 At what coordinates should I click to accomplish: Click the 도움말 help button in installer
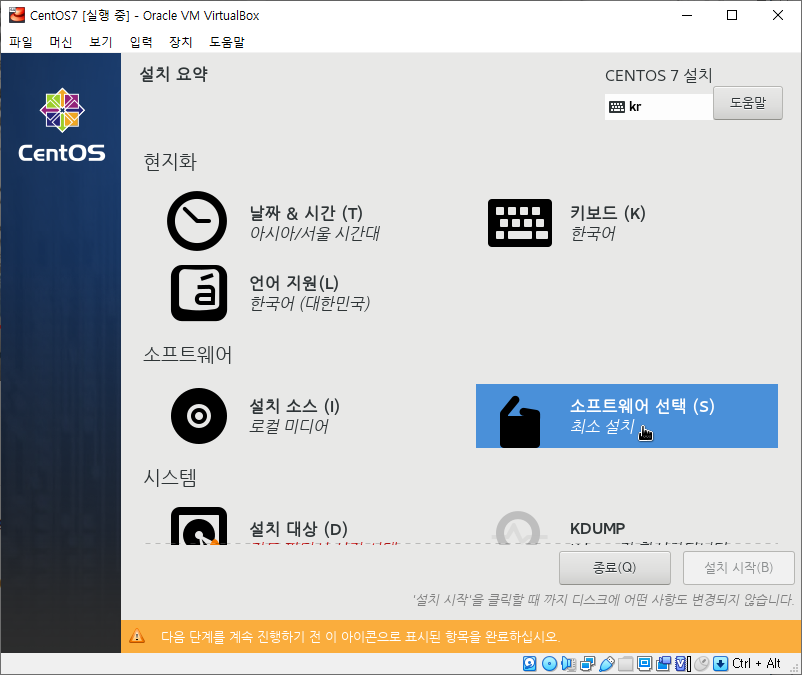pyautogui.click(x=748, y=103)
